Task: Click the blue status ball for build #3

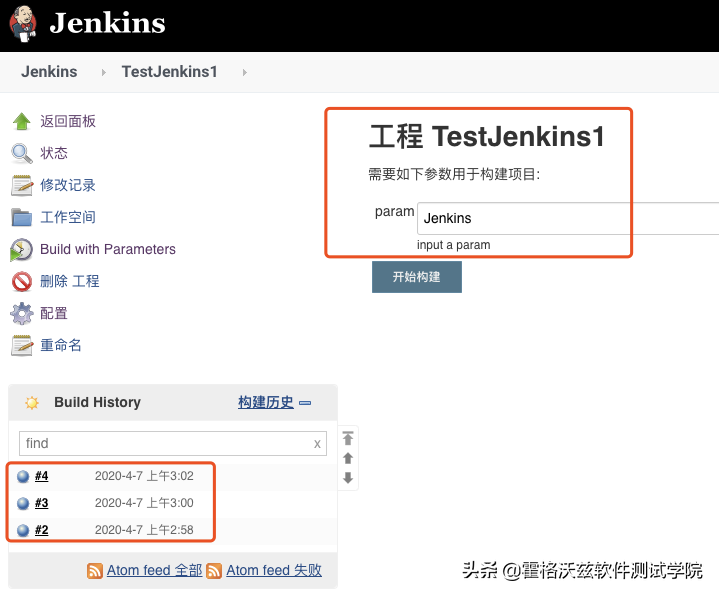Action: tap(23, 504)
